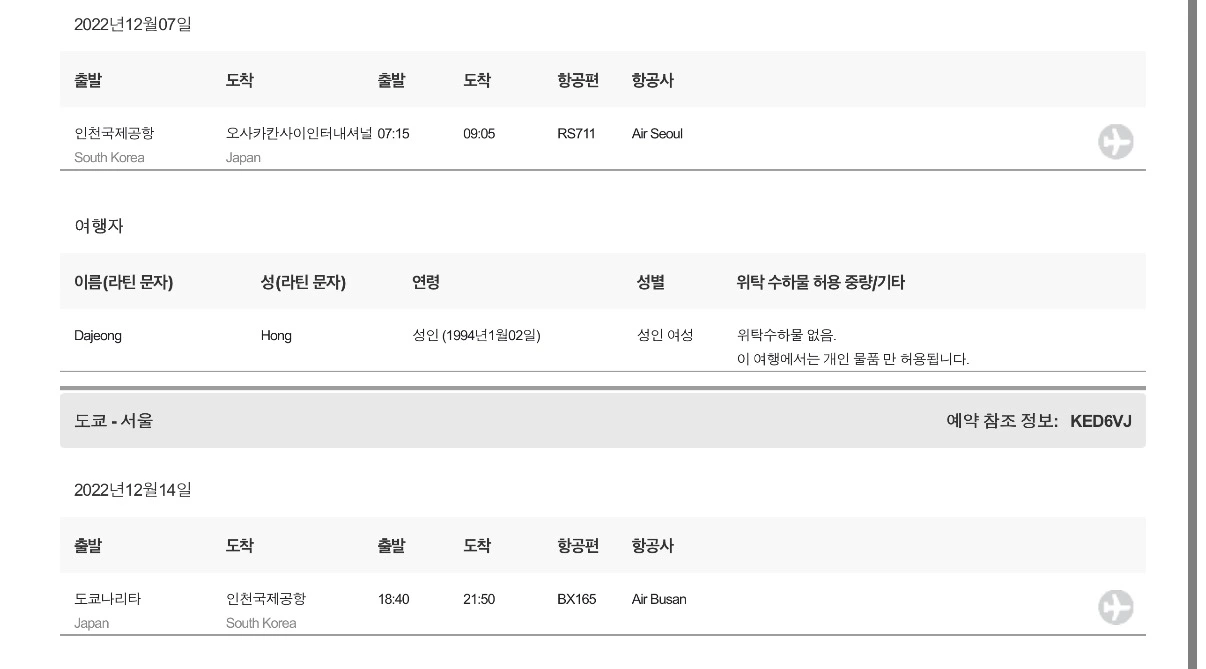This screenshot has width=1206, height=669.
Task: Click passenger first name Dajeong
Action: pos(98,336)
